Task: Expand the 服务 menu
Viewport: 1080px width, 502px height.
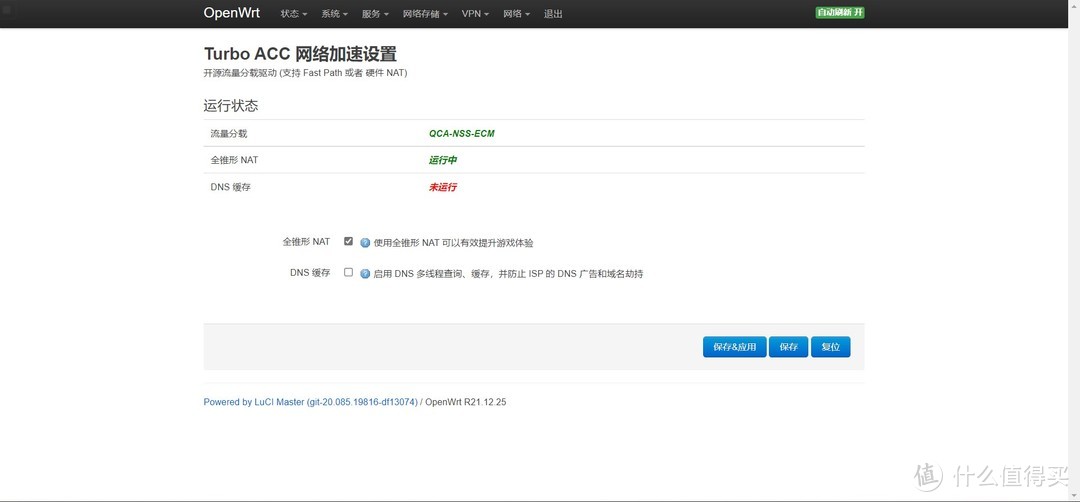Action: [x=375, y=14]
